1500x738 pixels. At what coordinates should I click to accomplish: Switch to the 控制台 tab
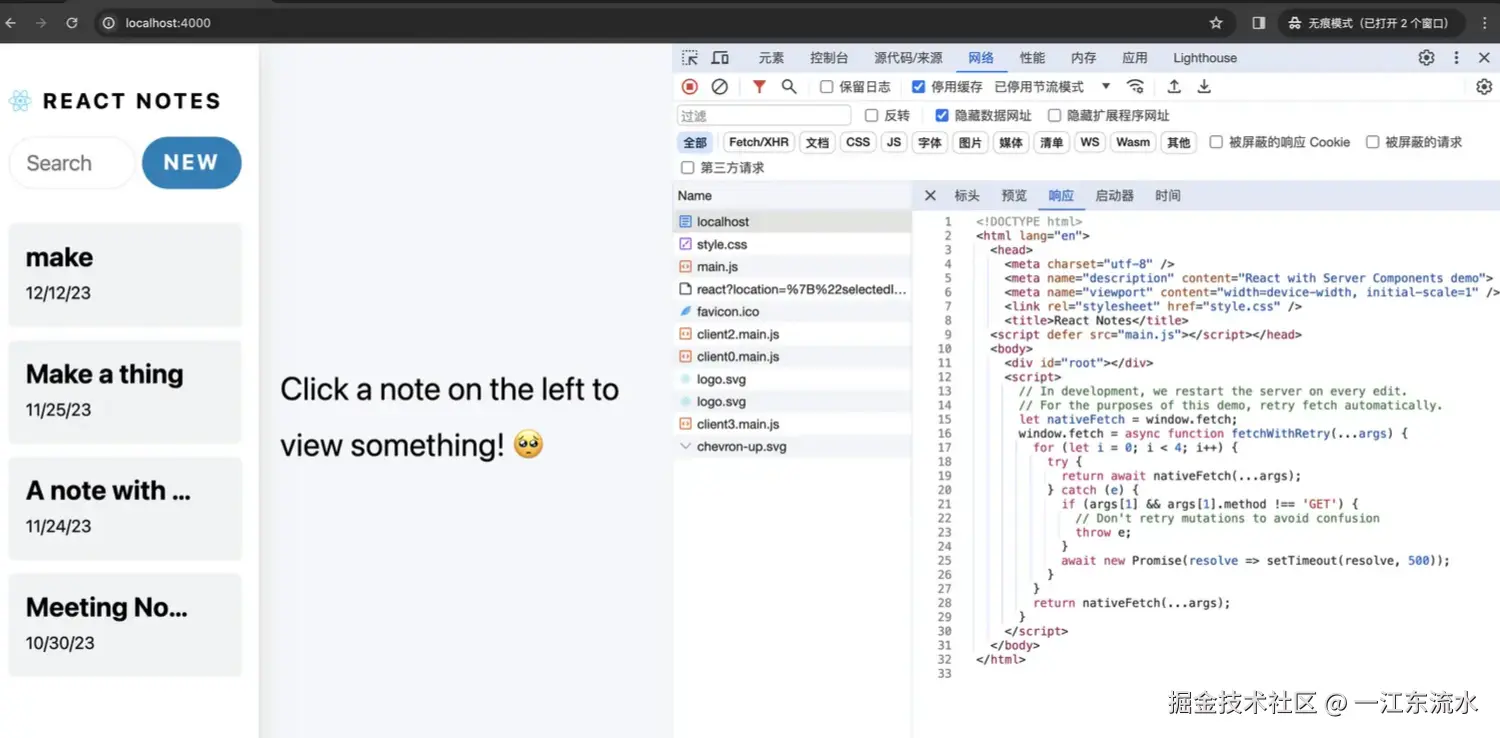[829, 58]
